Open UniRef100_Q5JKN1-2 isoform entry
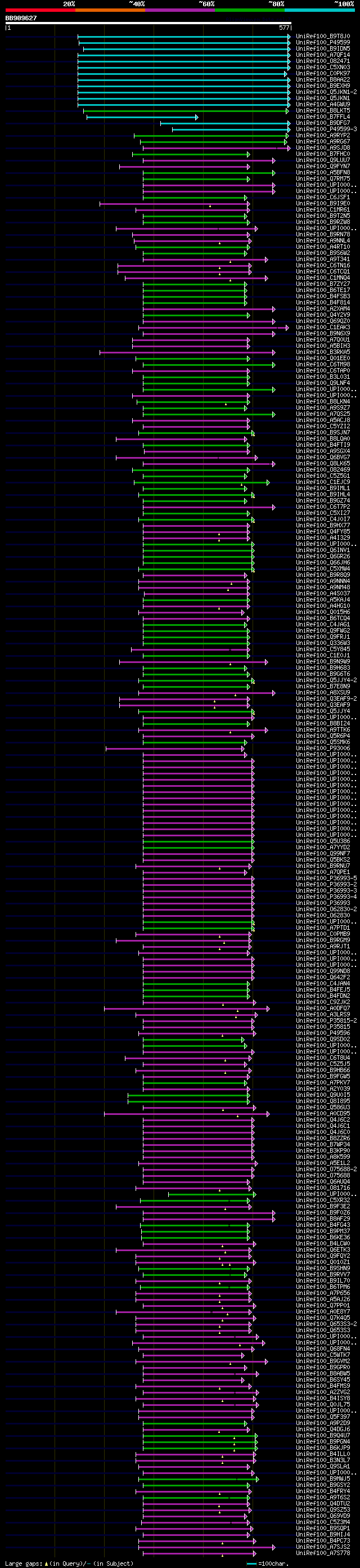Viewport: 360px width, 1568px height. click(327, 92)
